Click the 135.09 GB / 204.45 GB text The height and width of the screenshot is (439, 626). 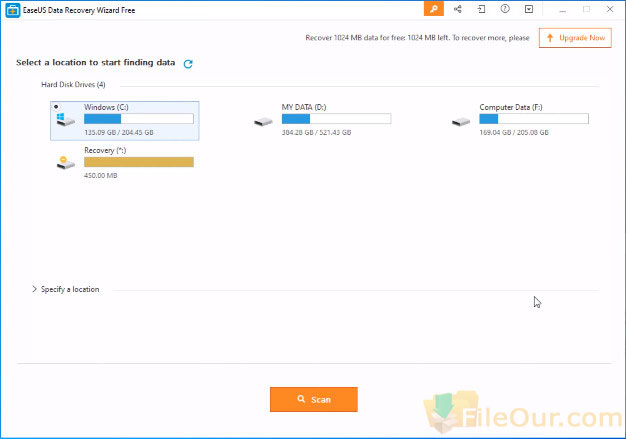point(119,132)
